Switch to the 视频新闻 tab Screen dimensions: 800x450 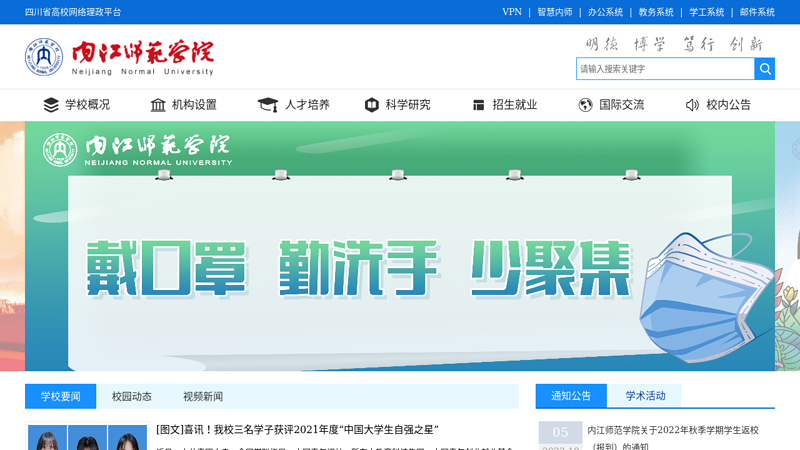coord(203,396)
